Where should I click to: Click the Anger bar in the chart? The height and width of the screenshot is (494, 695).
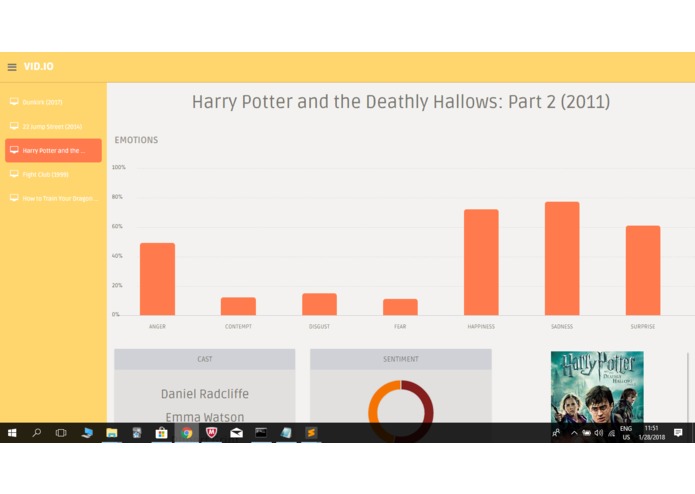[157, 279]
